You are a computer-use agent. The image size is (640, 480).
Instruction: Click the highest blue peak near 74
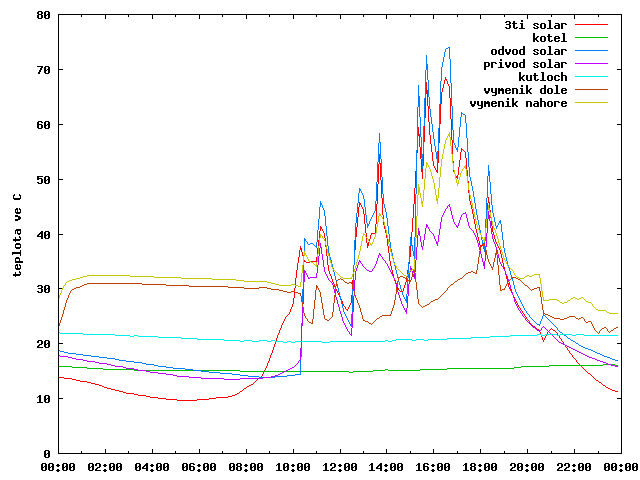[449, 47]
